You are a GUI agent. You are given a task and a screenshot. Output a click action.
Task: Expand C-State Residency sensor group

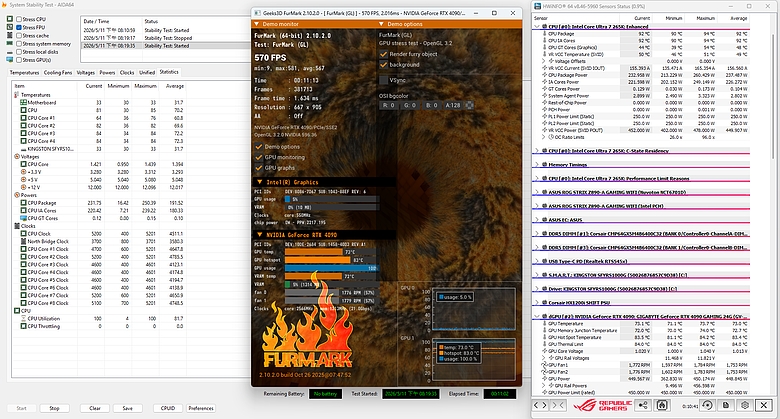[537, 150]
